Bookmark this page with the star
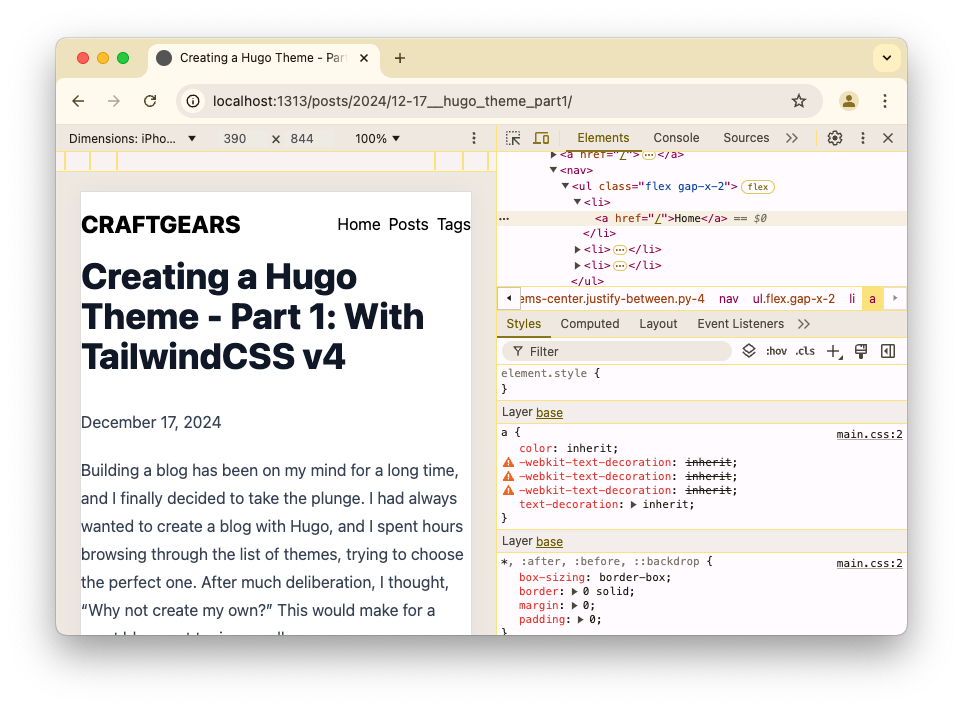The image size is (963, 709). 798,101
